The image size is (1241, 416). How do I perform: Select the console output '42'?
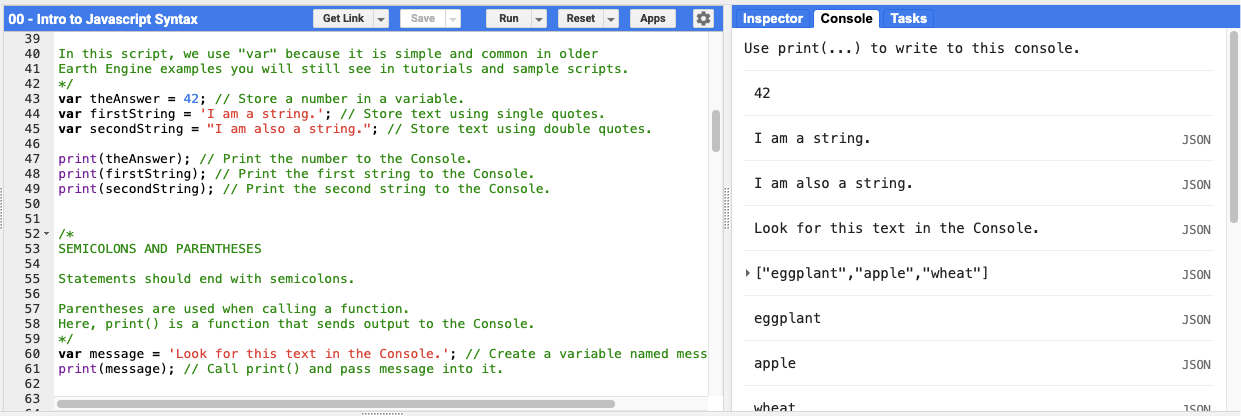(x=762, y=93)
